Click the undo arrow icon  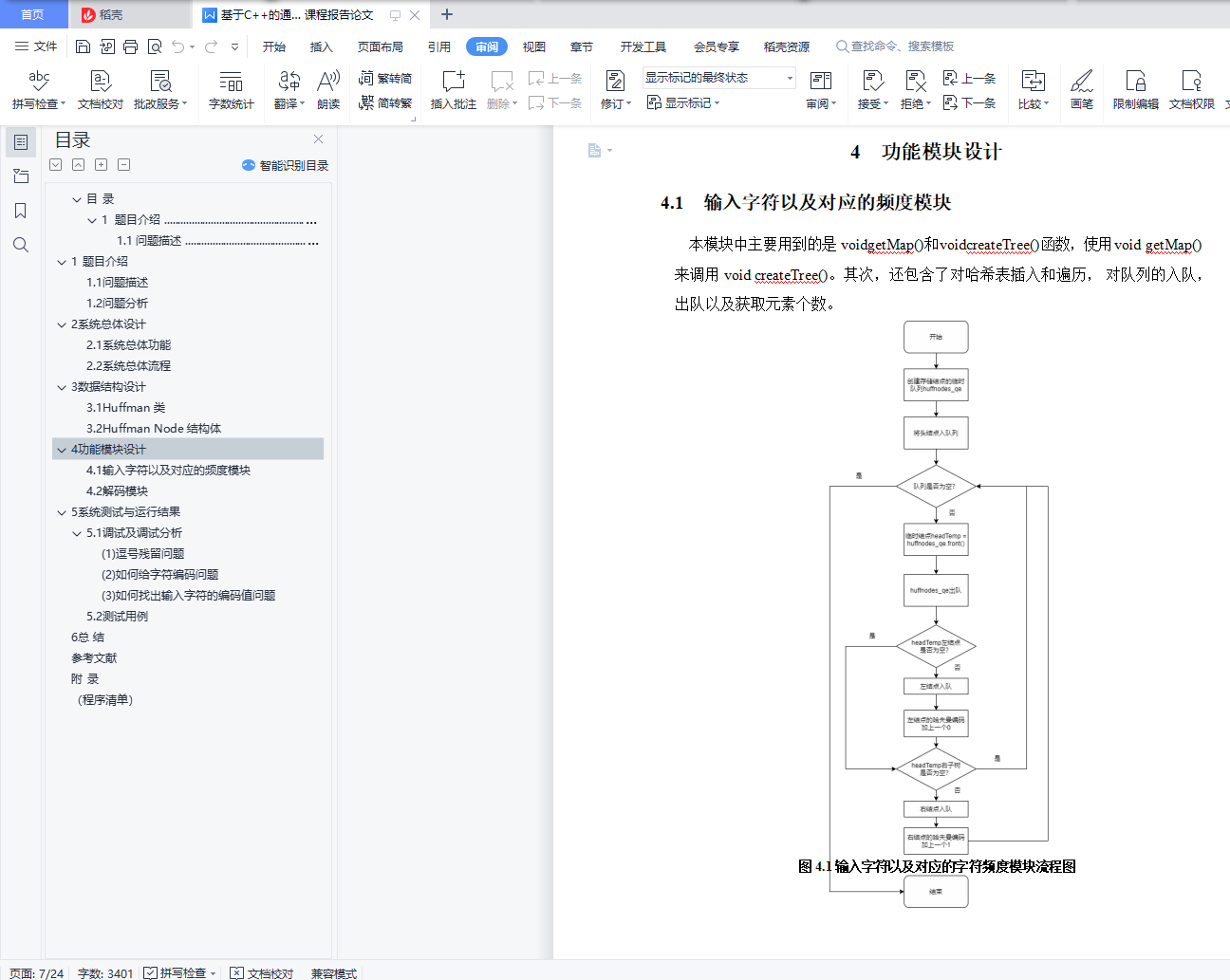click(x=178, y=46)
